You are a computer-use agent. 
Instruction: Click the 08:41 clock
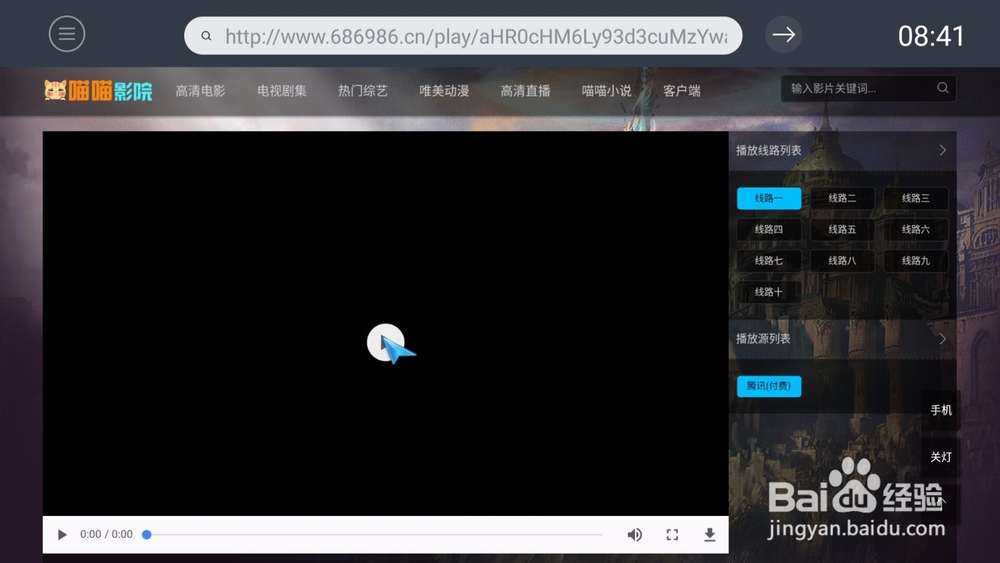pyautogui.click(x=930, y=36)
